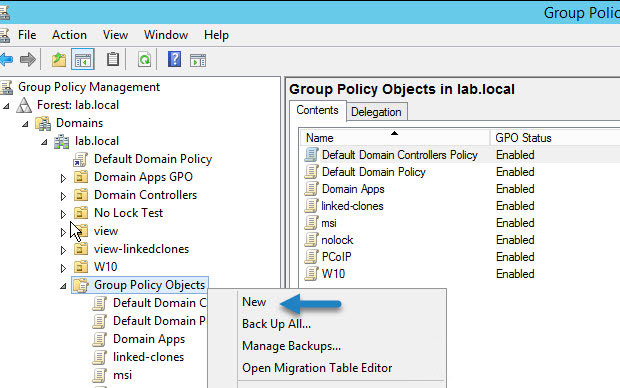This screenshot has width=620, height=388.
Task: Click scroll icon beside msi in tree
Action: [100, 375]
